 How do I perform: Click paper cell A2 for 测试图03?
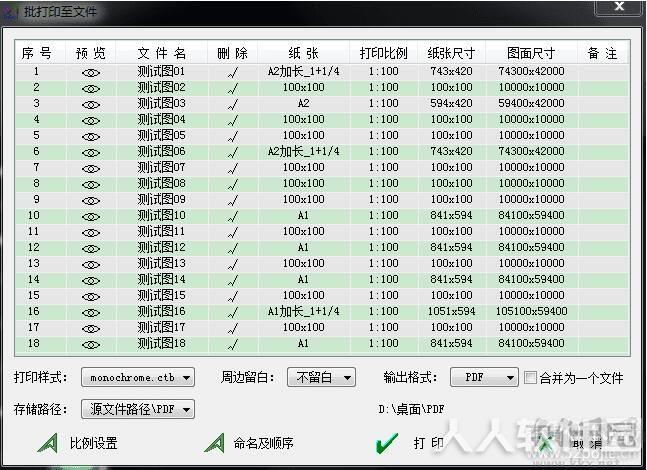[x=303, y=103]
